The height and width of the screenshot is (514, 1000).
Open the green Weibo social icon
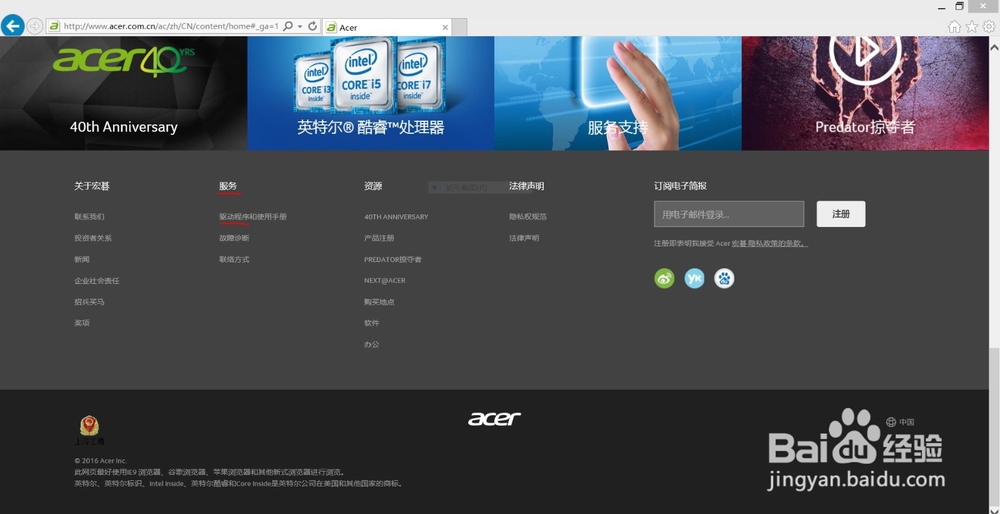(664, 278)
